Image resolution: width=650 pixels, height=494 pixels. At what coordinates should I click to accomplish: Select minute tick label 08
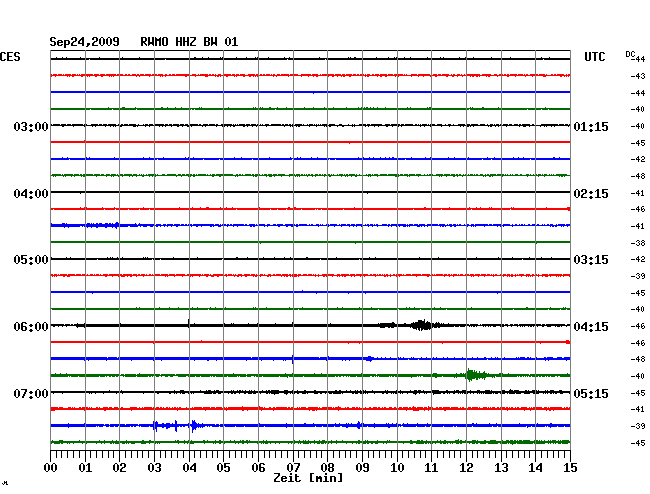[327, 468]
